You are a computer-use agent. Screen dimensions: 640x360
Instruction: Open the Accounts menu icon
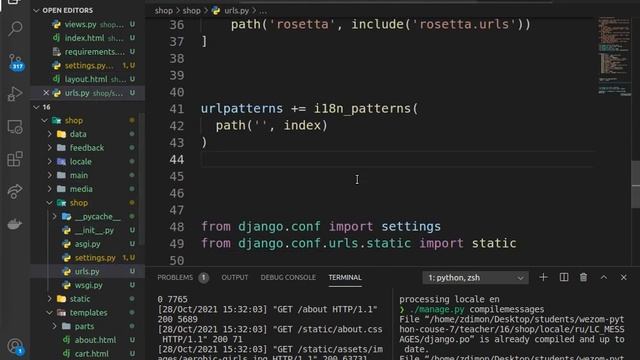point(16,347)
